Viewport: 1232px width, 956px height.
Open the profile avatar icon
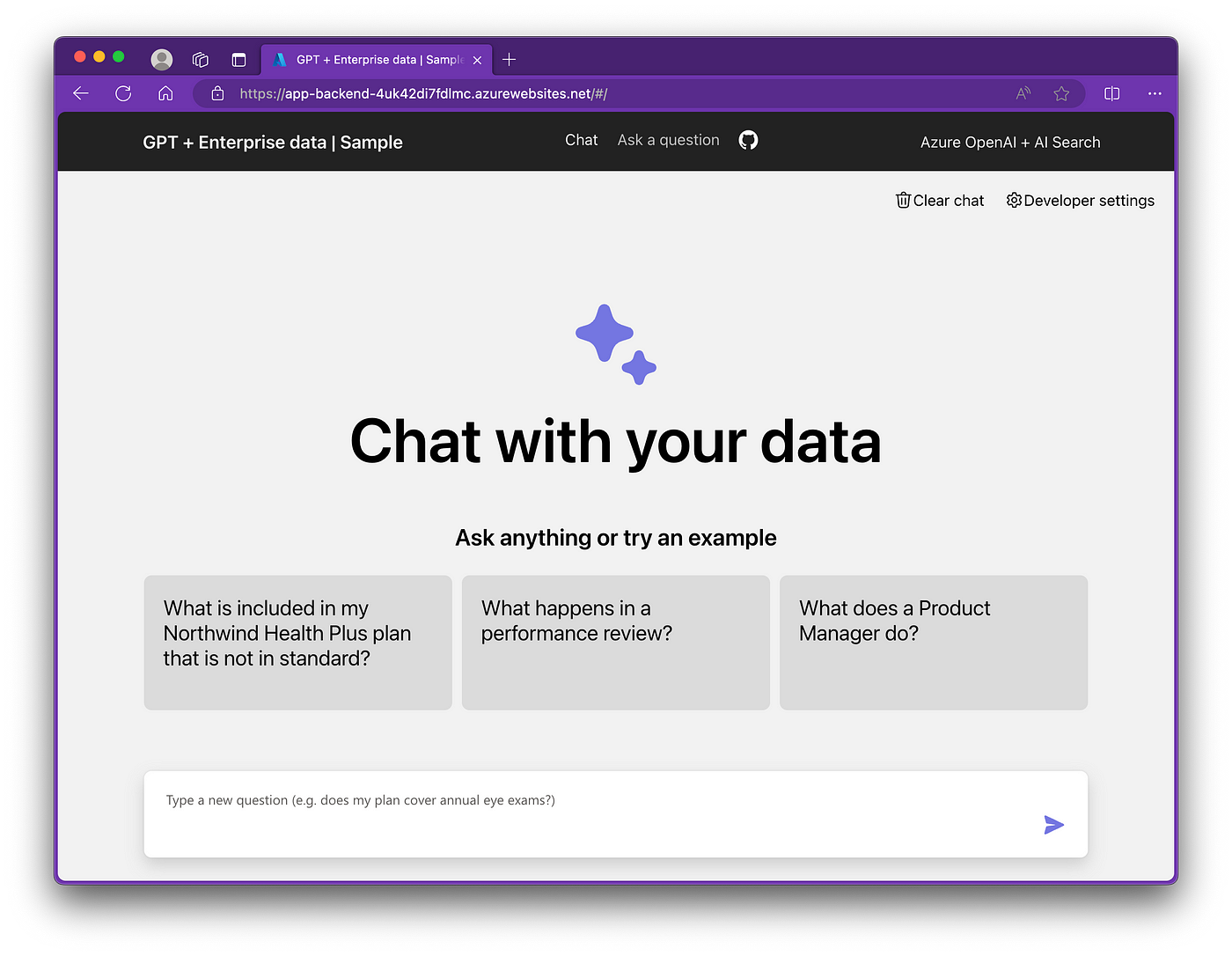pyautogui.click(x=162, y=59)
